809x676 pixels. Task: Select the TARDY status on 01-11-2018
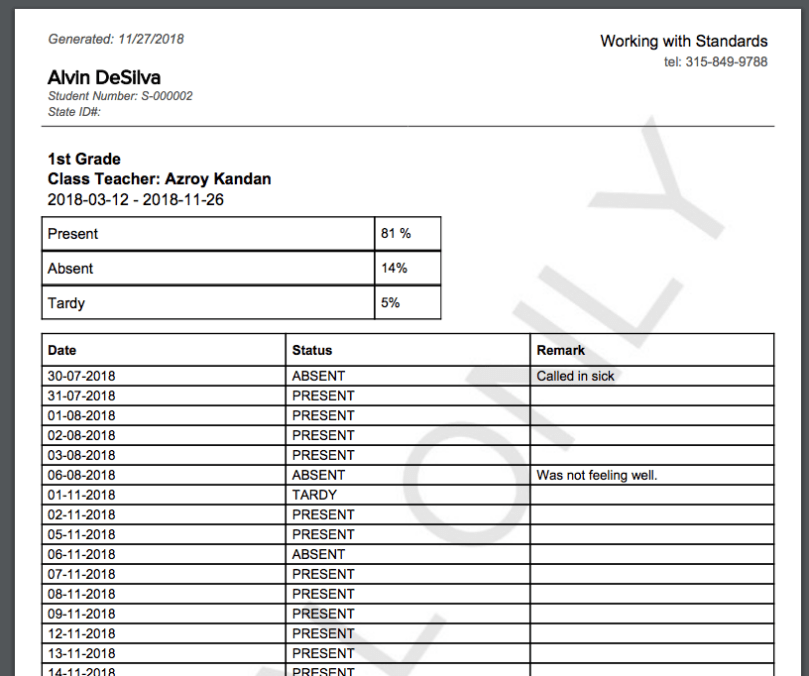(x=314, y=494)
